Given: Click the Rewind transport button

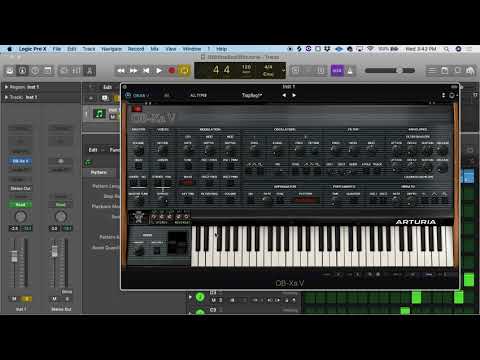Looking at the screenshot, I should click(x=121, y=70).
